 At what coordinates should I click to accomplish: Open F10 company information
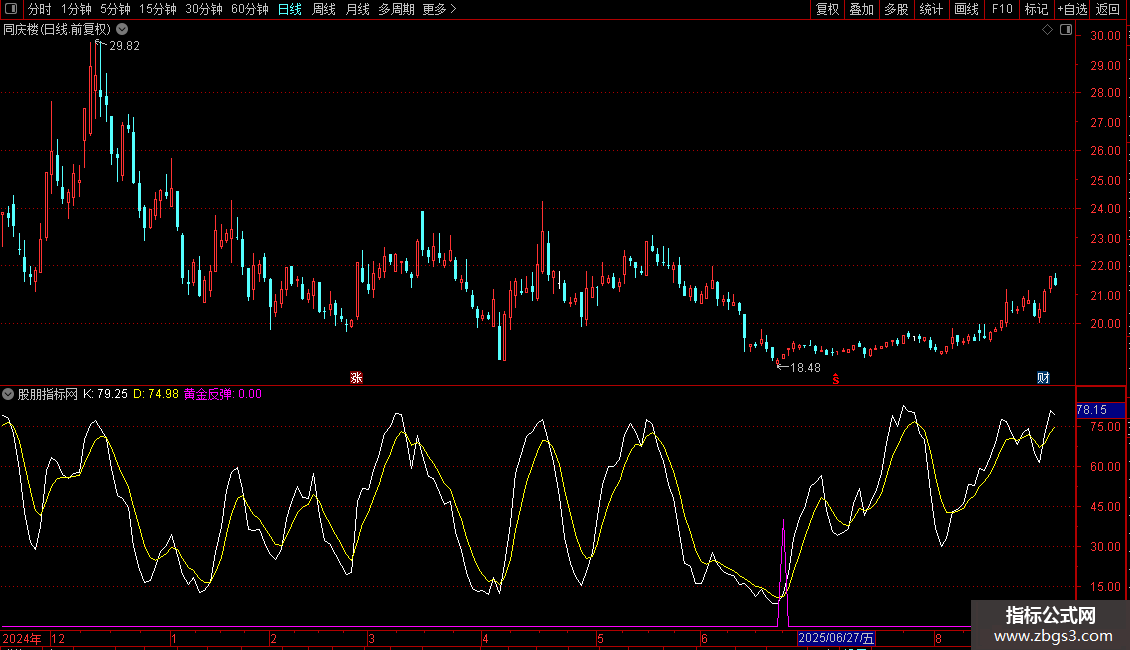(1002, 9)
